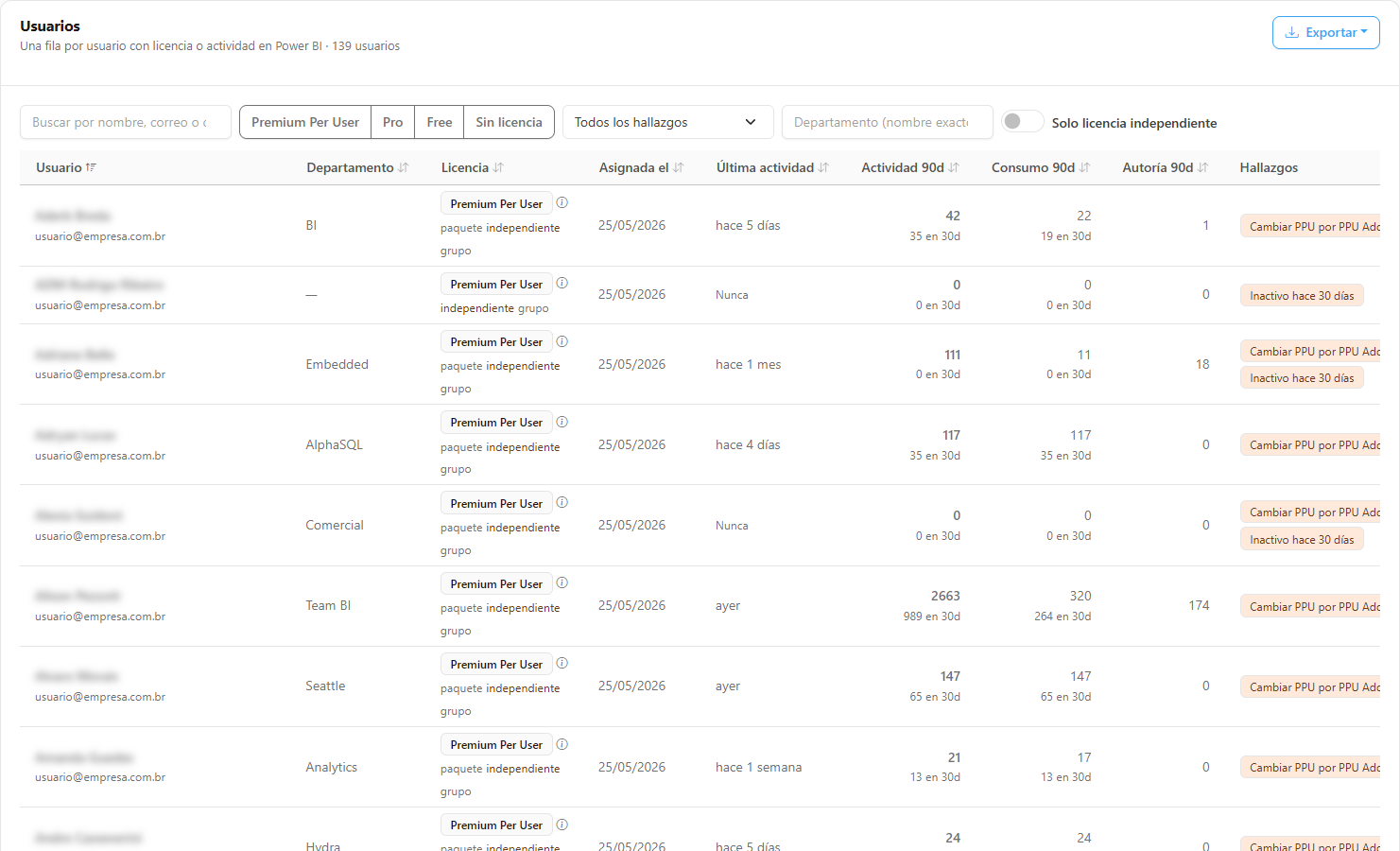
Task: Click the authoring value 174
Action: tap(1199, 605)
